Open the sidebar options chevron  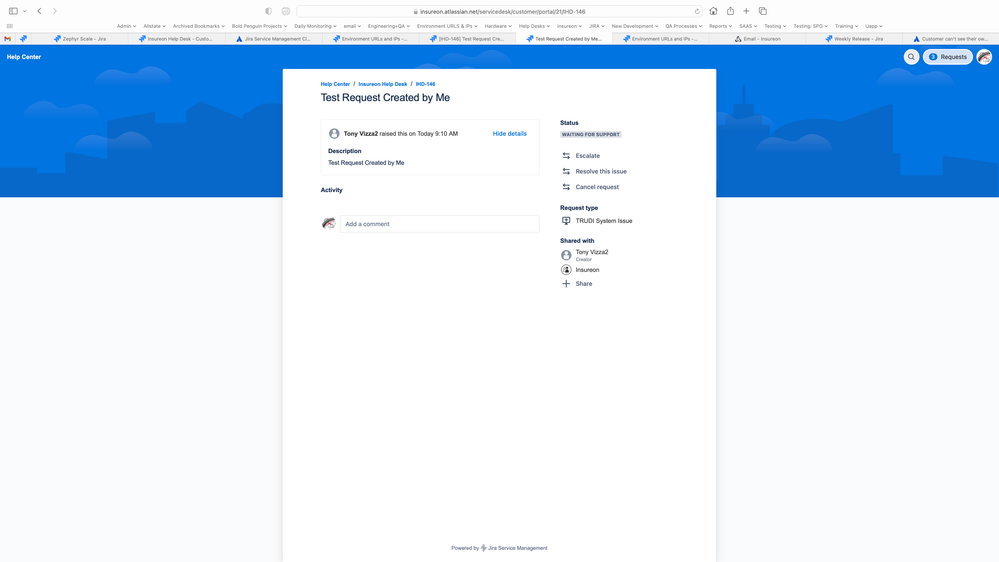pyautogui.click(x=25, y=11)
